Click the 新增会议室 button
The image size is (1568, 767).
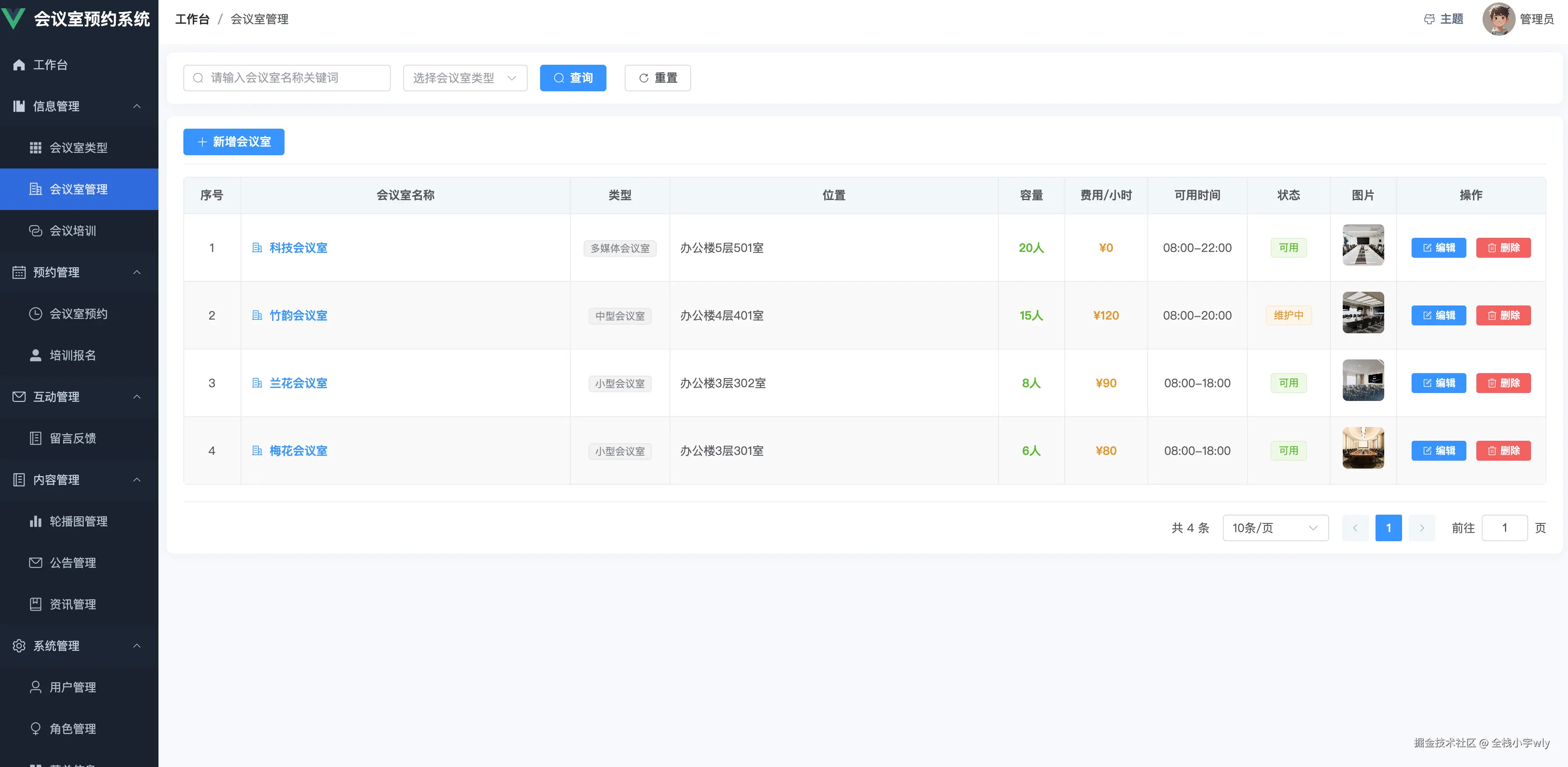point(233,142)
